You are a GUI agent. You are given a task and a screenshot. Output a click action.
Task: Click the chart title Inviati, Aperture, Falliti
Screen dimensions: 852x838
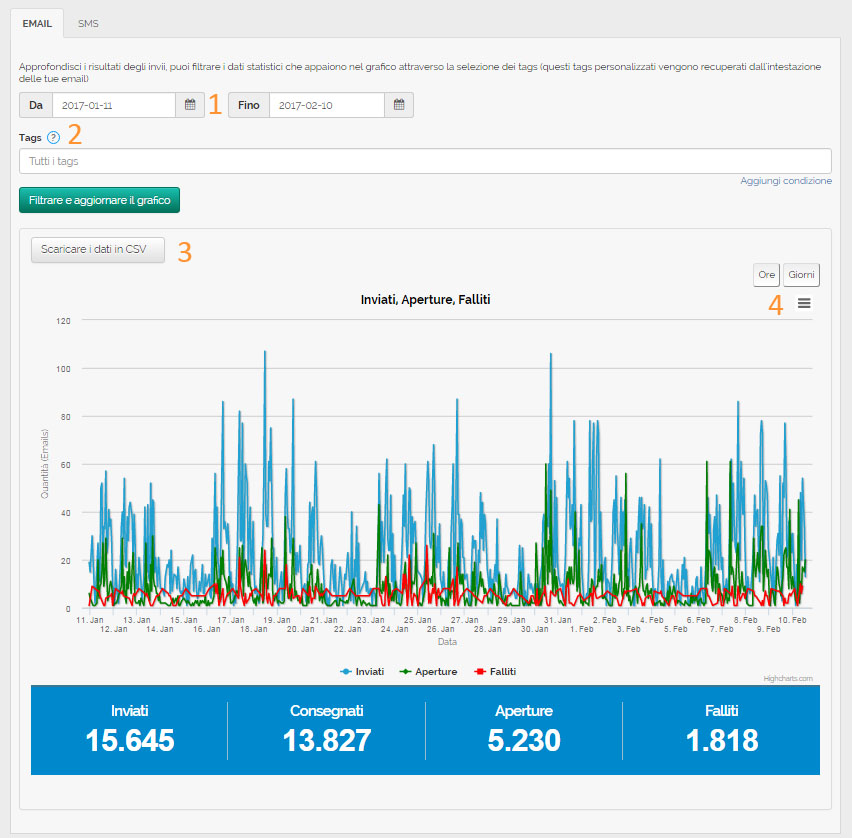(x=425, y=299)
